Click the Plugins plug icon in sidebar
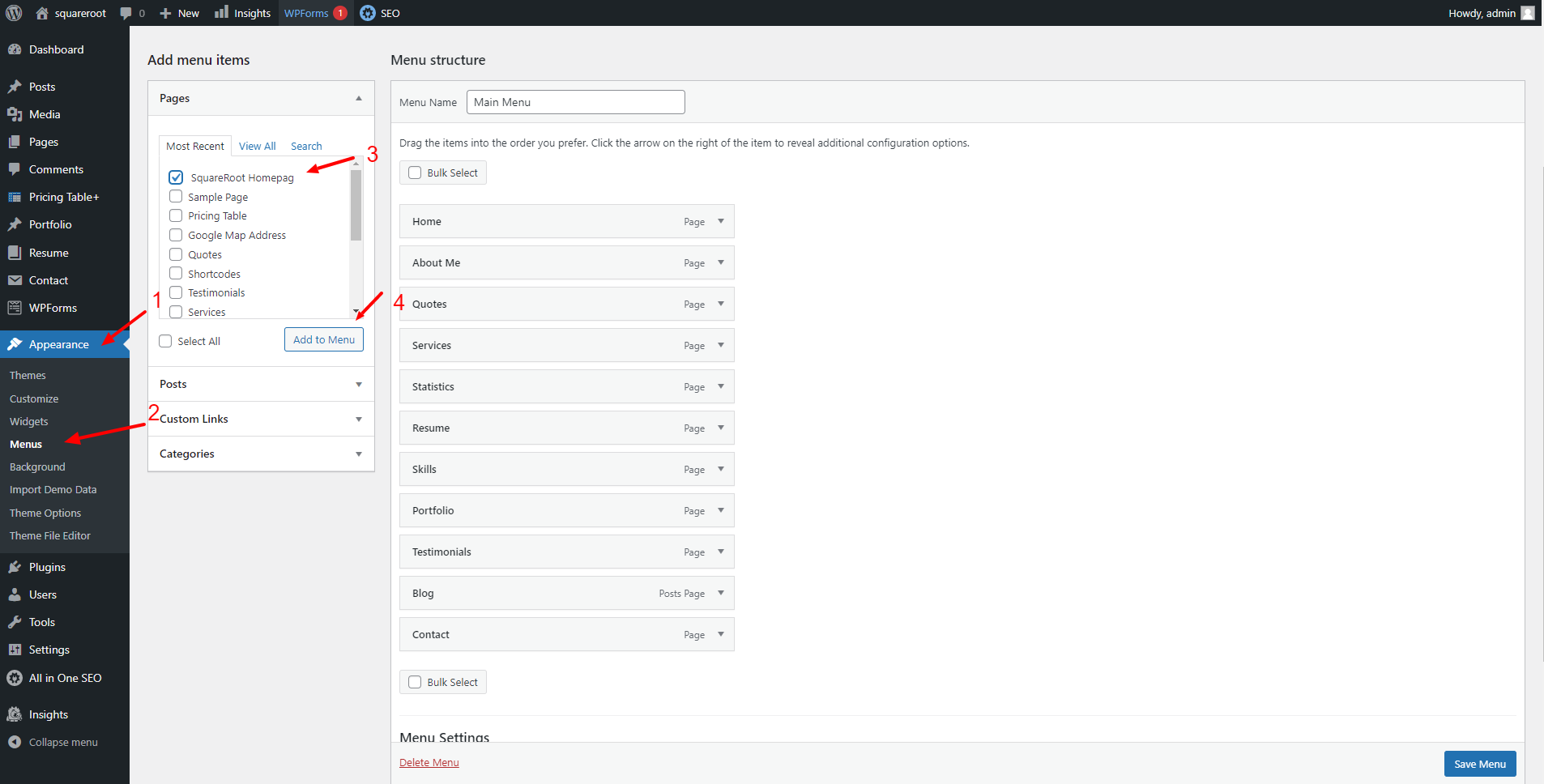Screen dimensions: 1544x784 tap(15, 567)
